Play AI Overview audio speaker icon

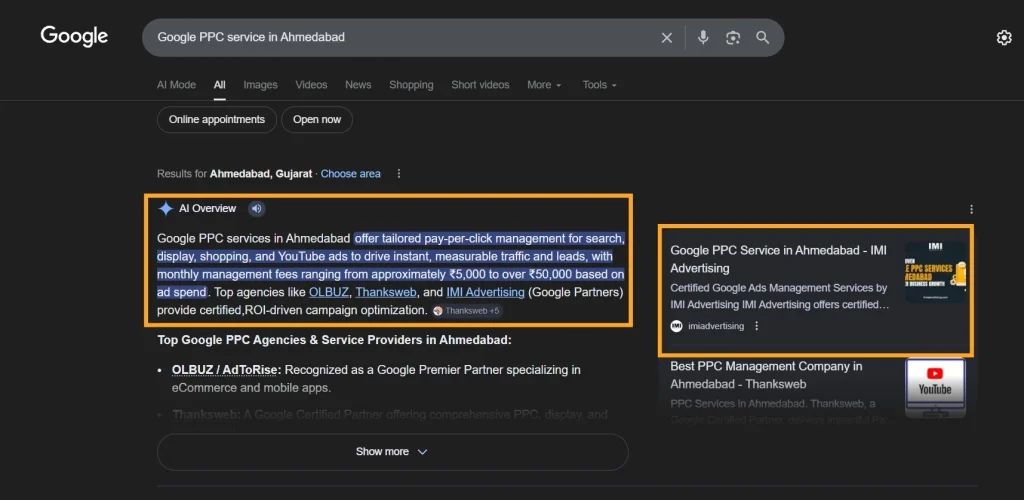pos(257,209)
